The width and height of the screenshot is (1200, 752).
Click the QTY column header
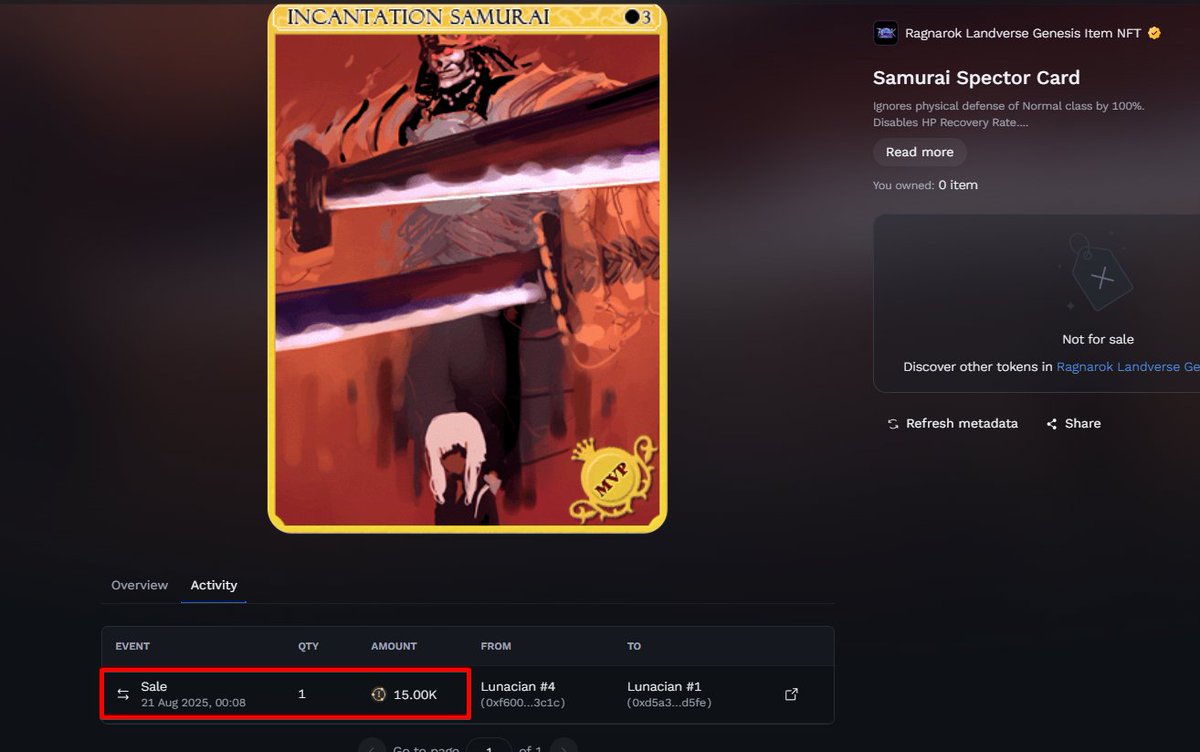308,646
